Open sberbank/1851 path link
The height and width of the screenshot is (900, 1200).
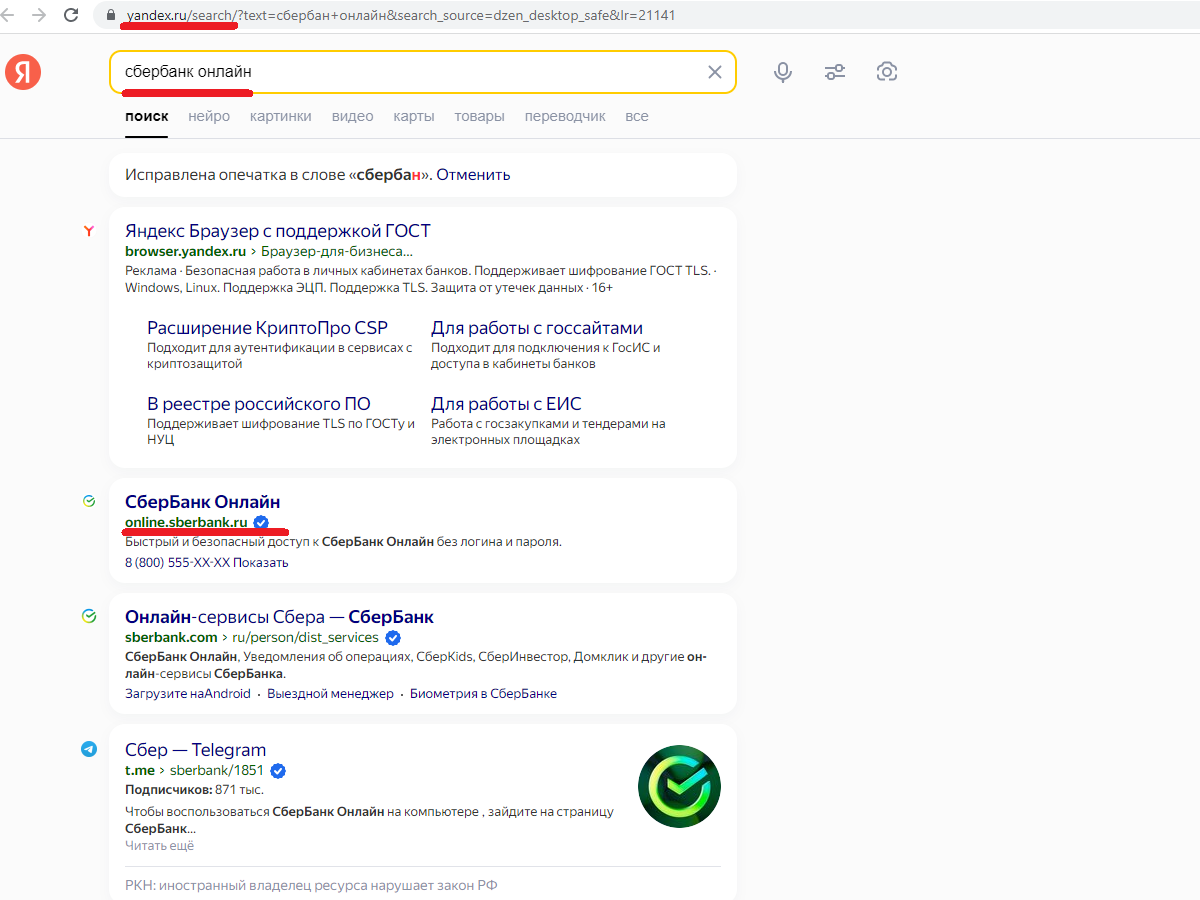[217, 770]
